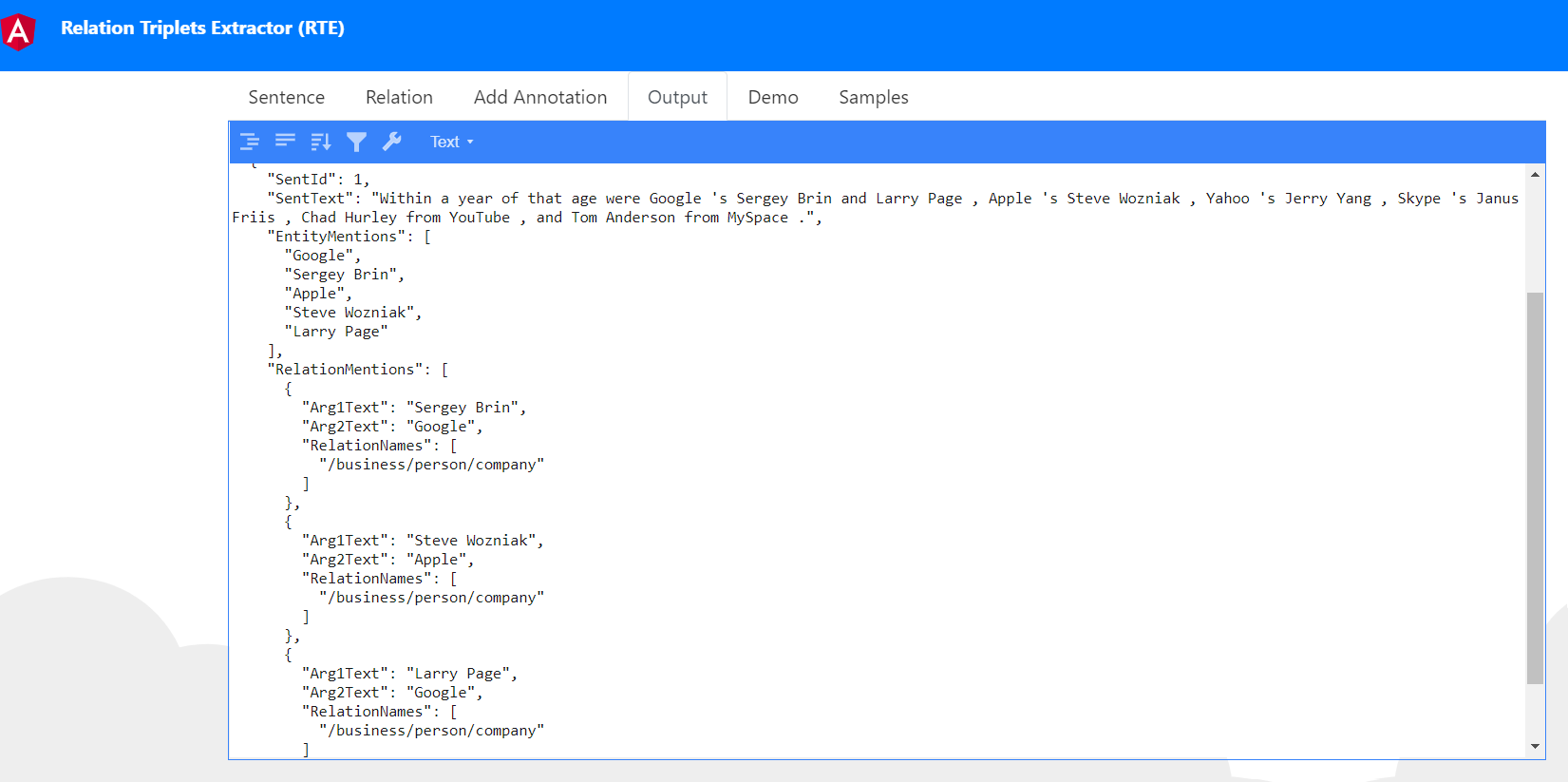Image resolution: width=1568 pixels, height=782 pixels.
Task: Click the scrollbar up arrow
Action: tap(1535, 175)
